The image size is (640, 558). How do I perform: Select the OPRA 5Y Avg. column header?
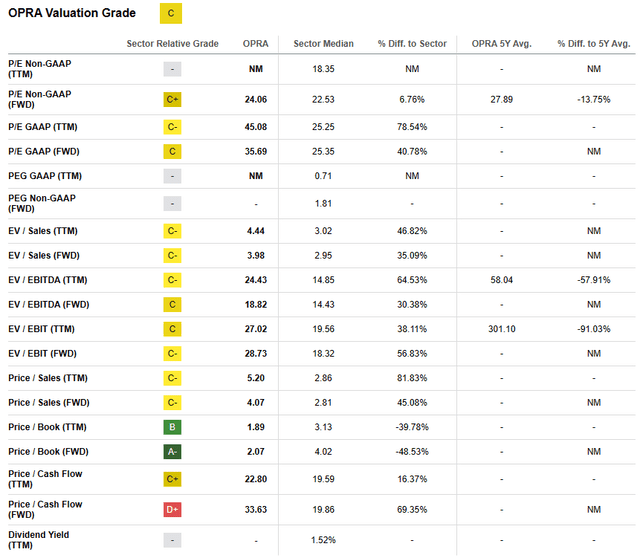click(x=502, y=44)
